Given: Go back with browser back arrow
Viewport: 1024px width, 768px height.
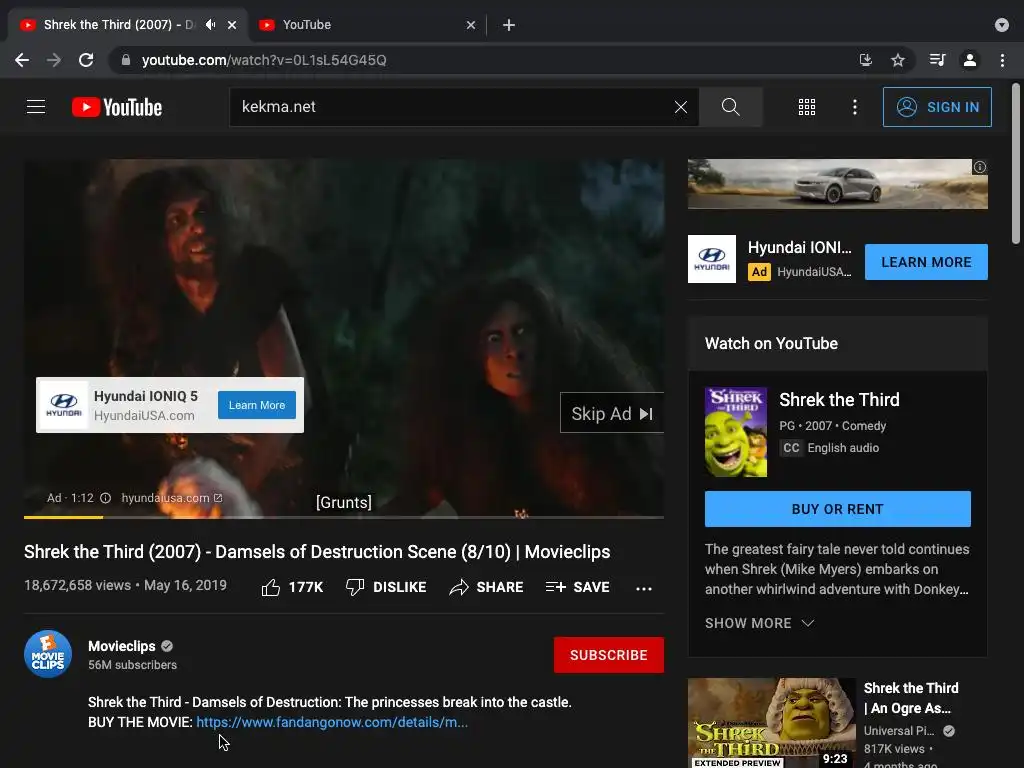Looking at the screenshot, I should [x=22, y=60].
